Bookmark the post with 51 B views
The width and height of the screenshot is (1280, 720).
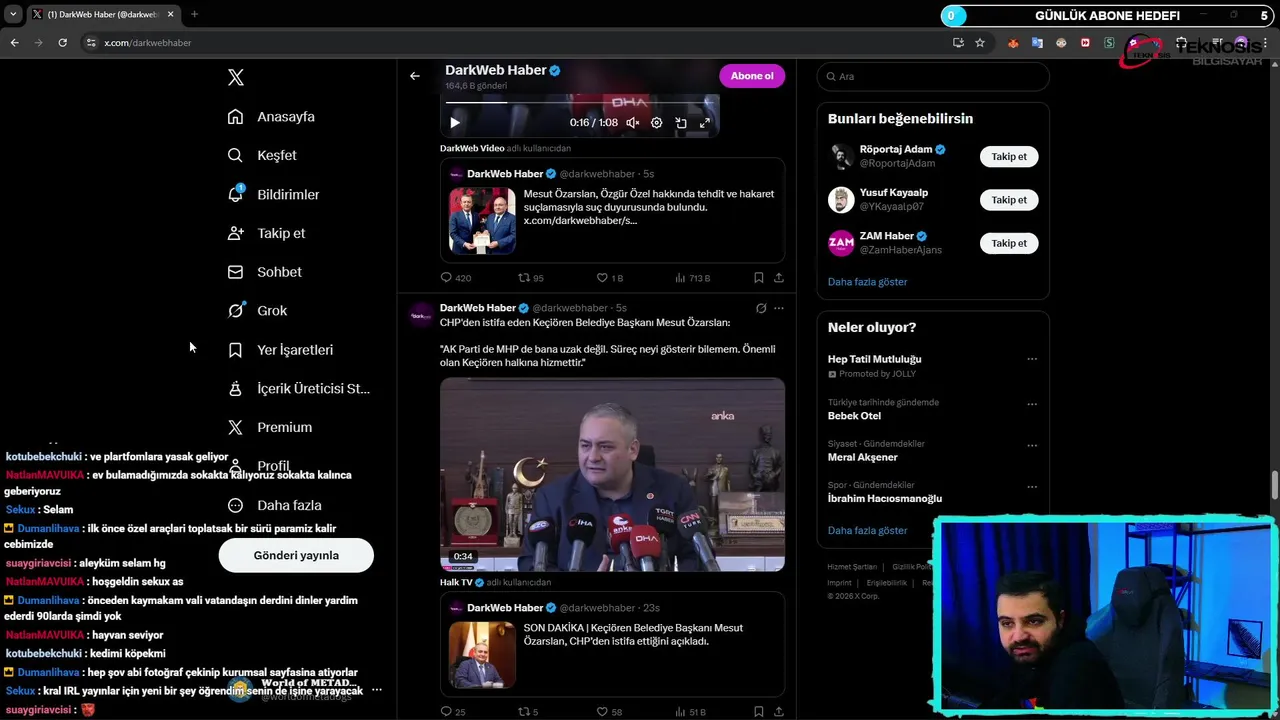click(759, 712)
